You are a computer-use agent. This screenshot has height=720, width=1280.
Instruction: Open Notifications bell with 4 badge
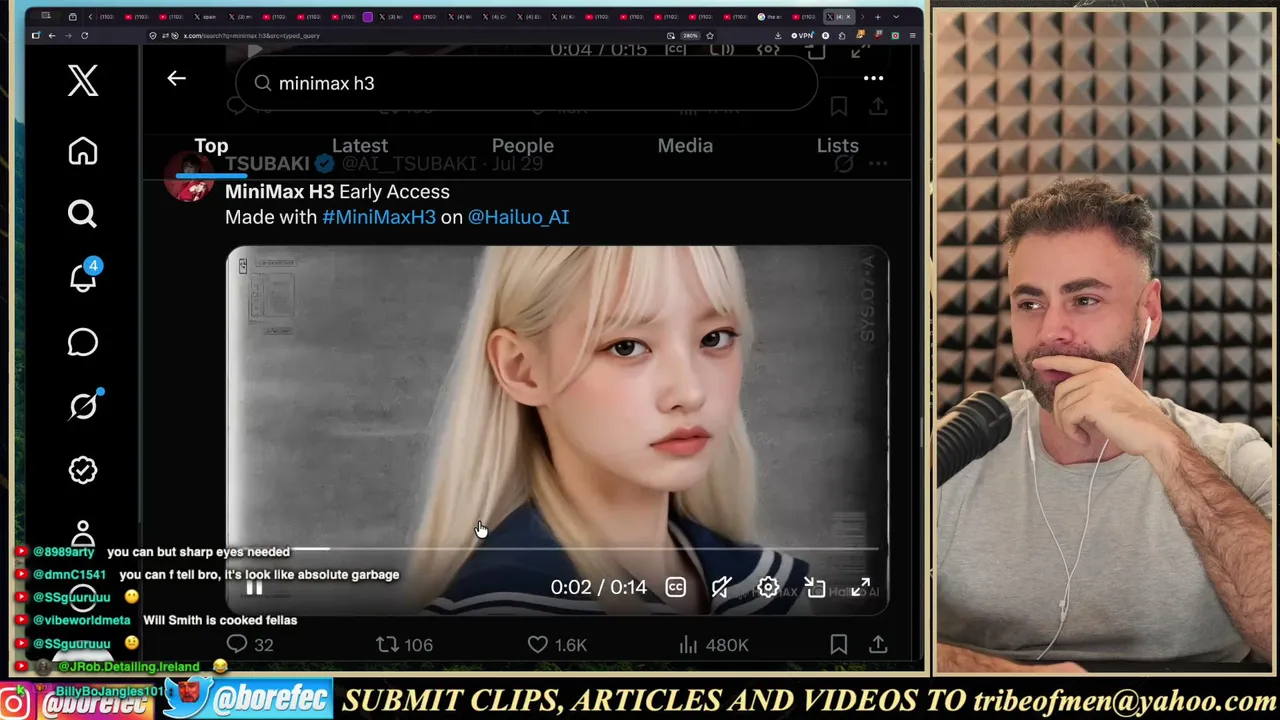pyautogui.click(x=84, y=277)
